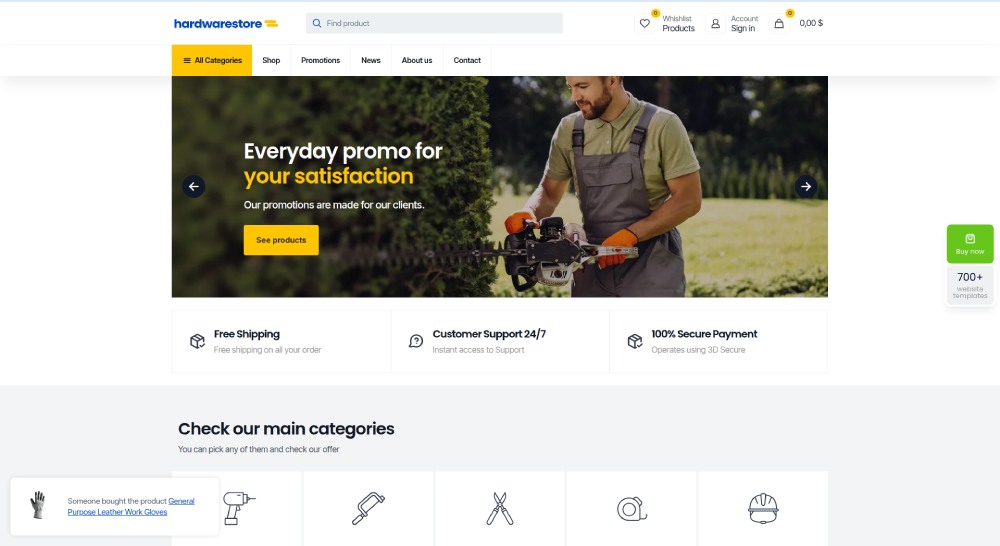Open the Shop menu item

click(x=271, y=60)
